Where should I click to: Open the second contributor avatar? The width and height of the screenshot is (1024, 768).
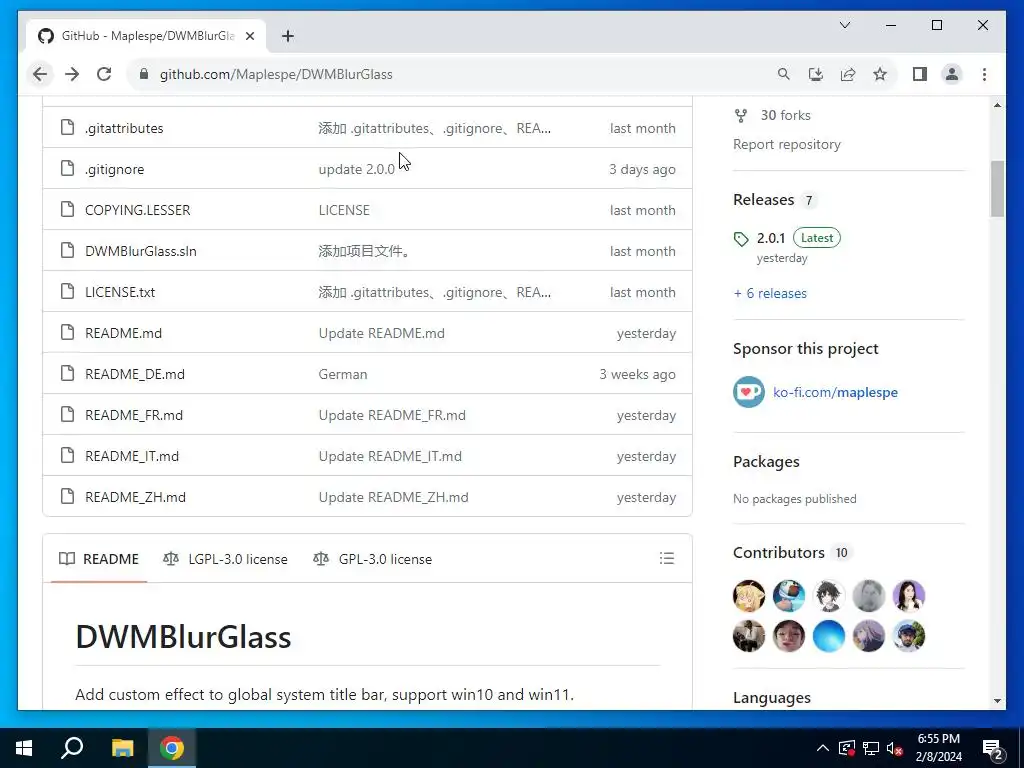[789, 596]
